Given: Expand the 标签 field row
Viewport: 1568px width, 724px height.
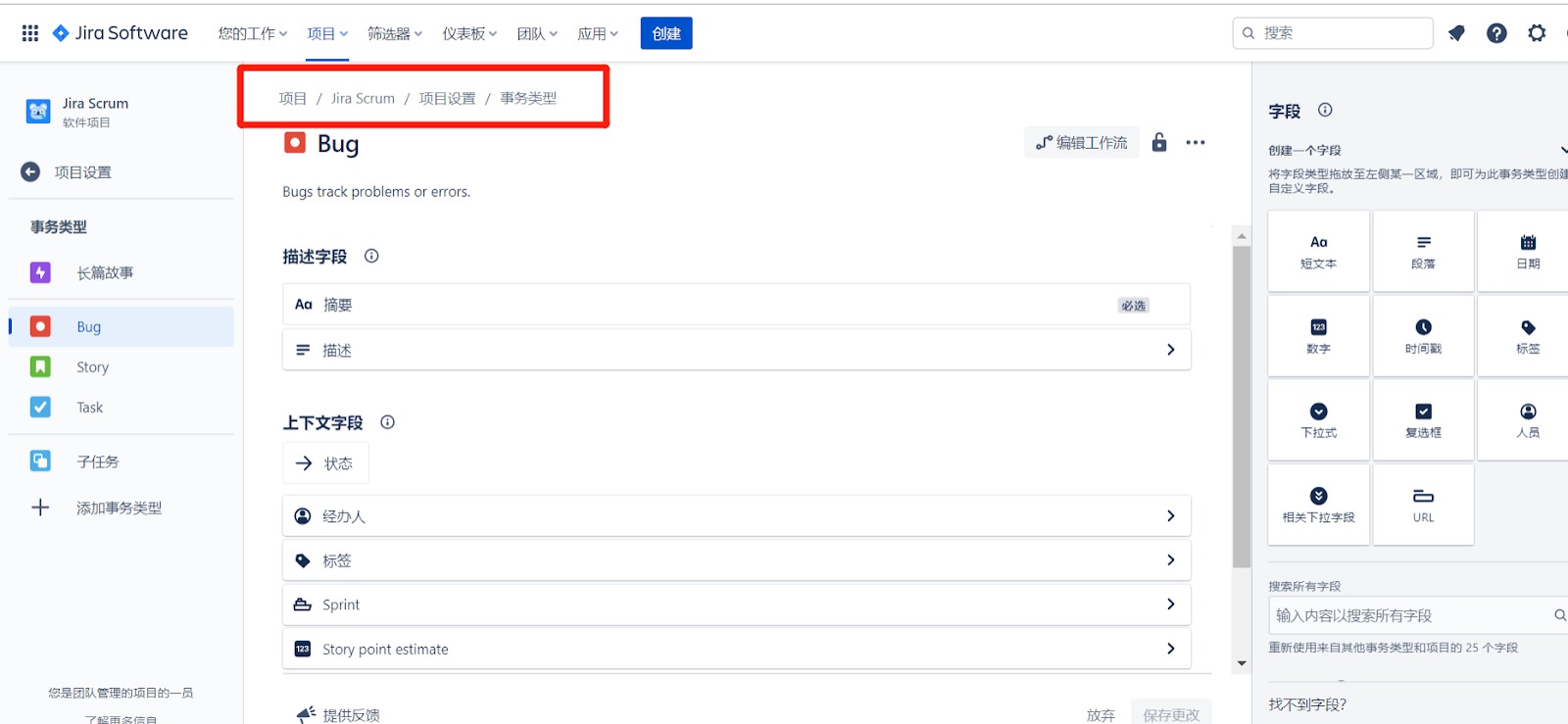Looking at the screenshot, I should click(x=737, y=560).
